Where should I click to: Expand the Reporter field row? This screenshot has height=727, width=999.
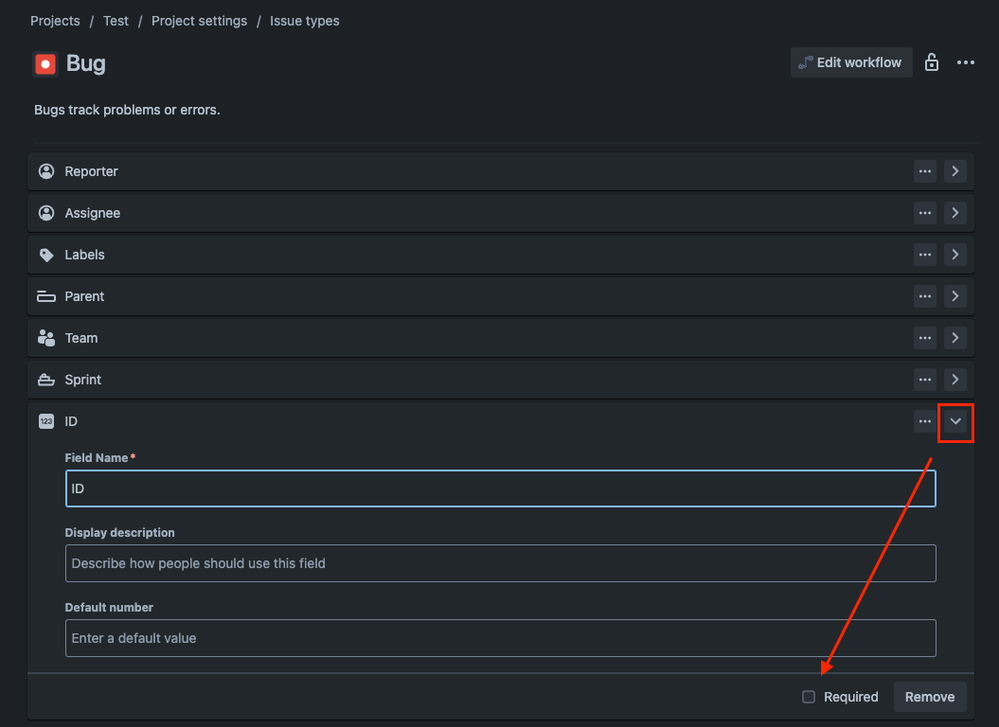955,170
